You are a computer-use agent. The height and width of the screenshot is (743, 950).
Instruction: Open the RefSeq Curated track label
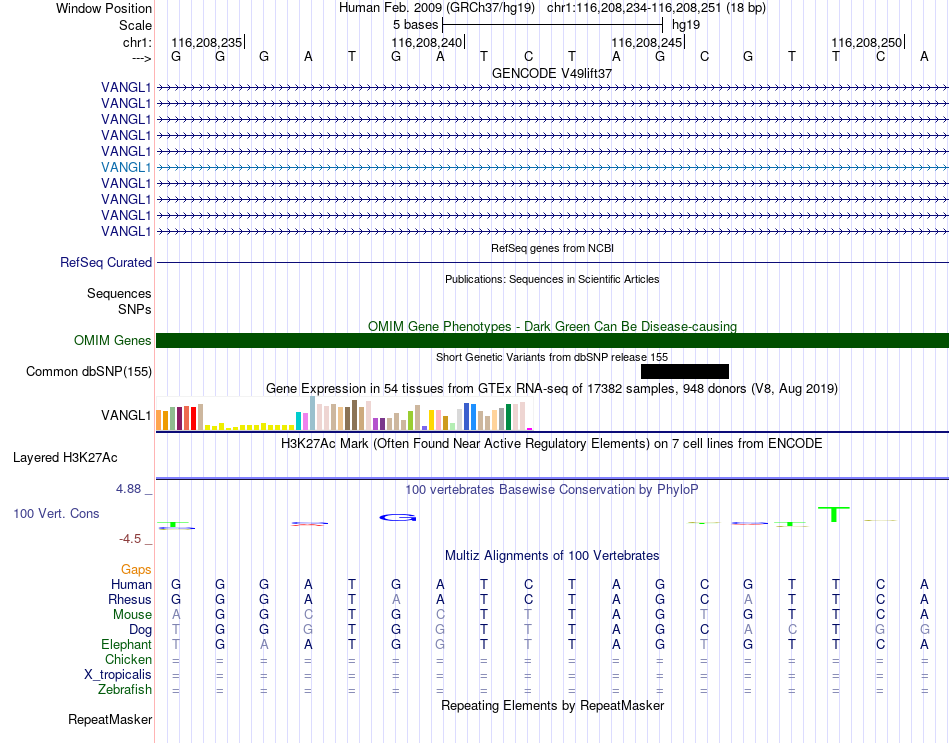pyautogui.click(x=106, y=262)
